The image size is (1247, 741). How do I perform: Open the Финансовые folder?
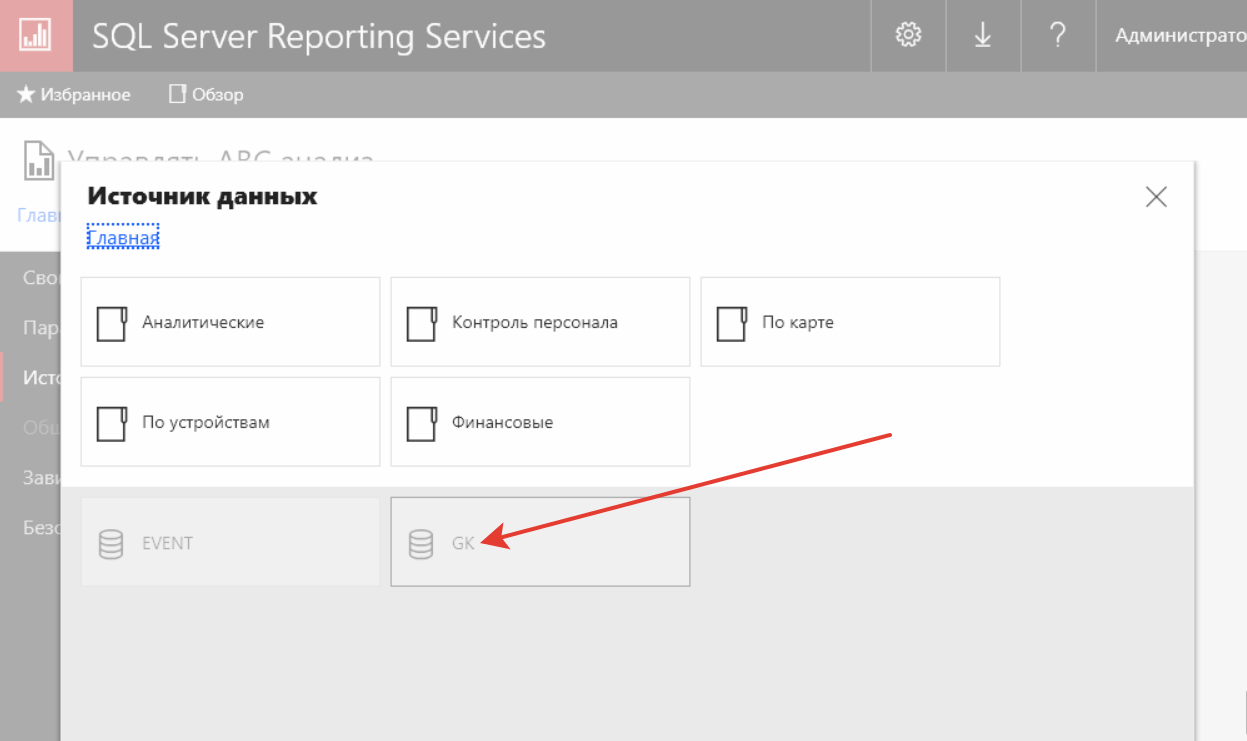540,422
